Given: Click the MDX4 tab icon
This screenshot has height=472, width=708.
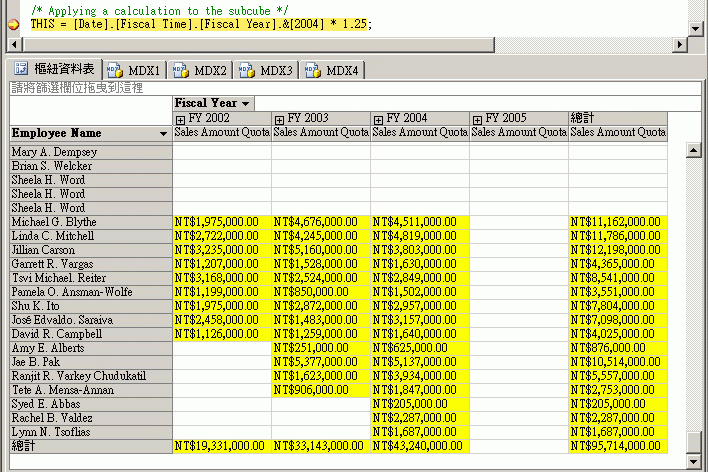Looking at the screenshot, I should 312,70.
